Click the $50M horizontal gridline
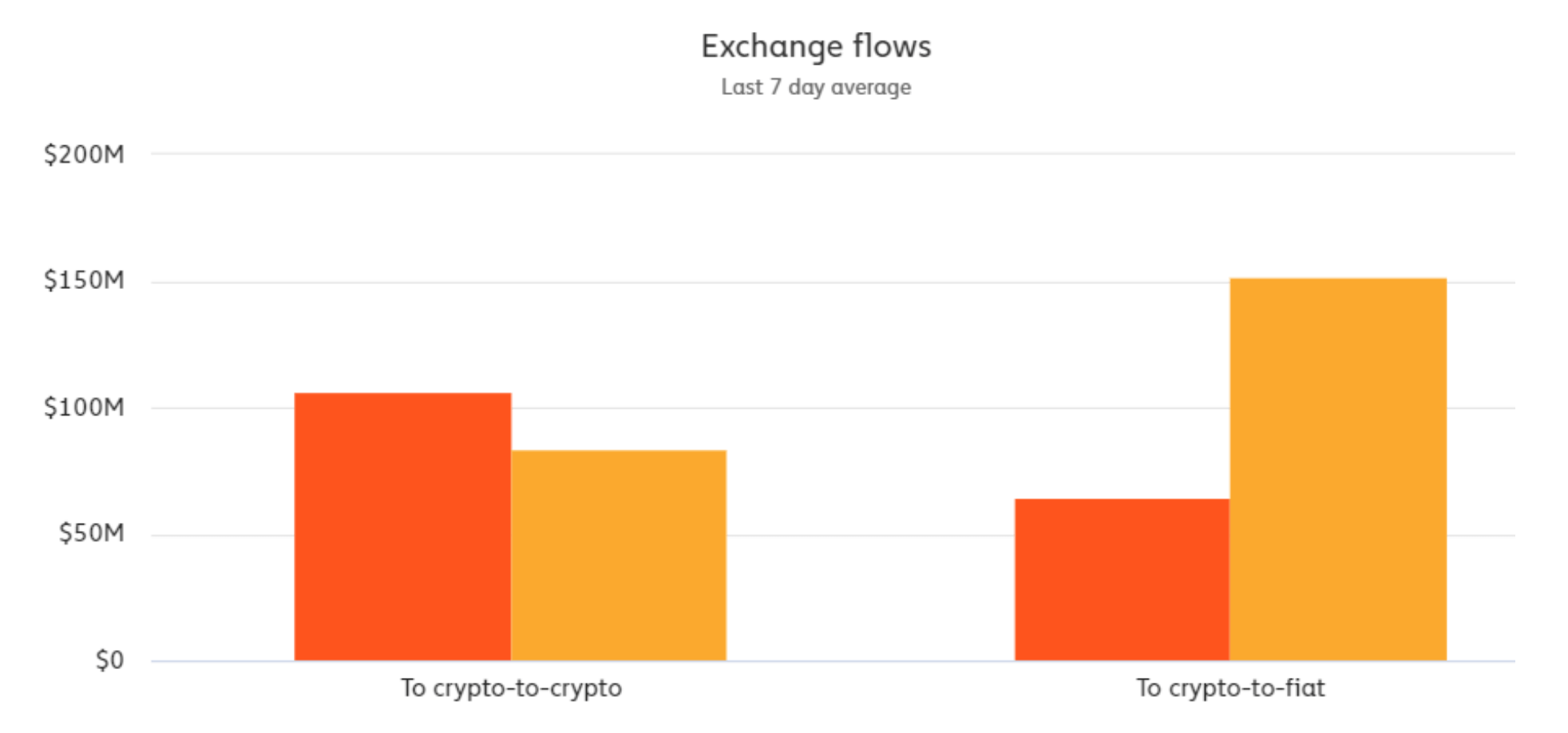 coord(870,535)
